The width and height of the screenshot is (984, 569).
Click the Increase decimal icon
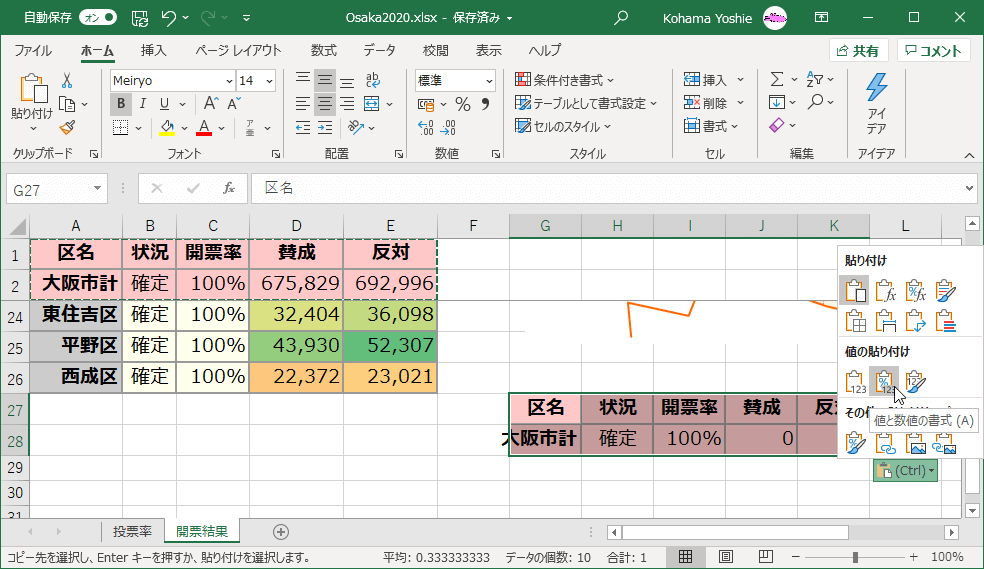425,127
